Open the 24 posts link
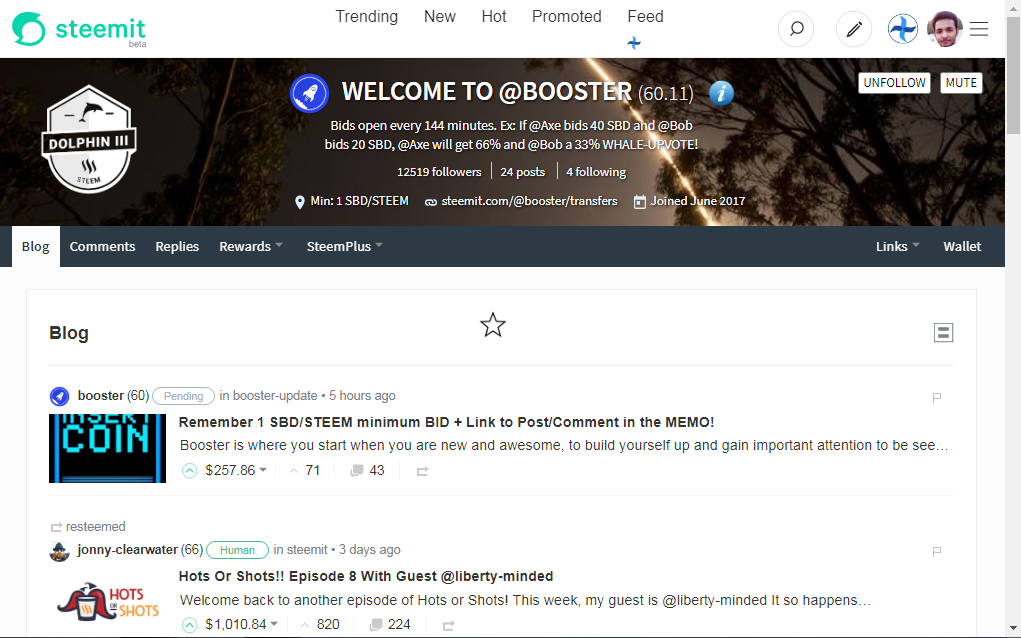This screenshot has width=1021, height=638. point(522,172)
